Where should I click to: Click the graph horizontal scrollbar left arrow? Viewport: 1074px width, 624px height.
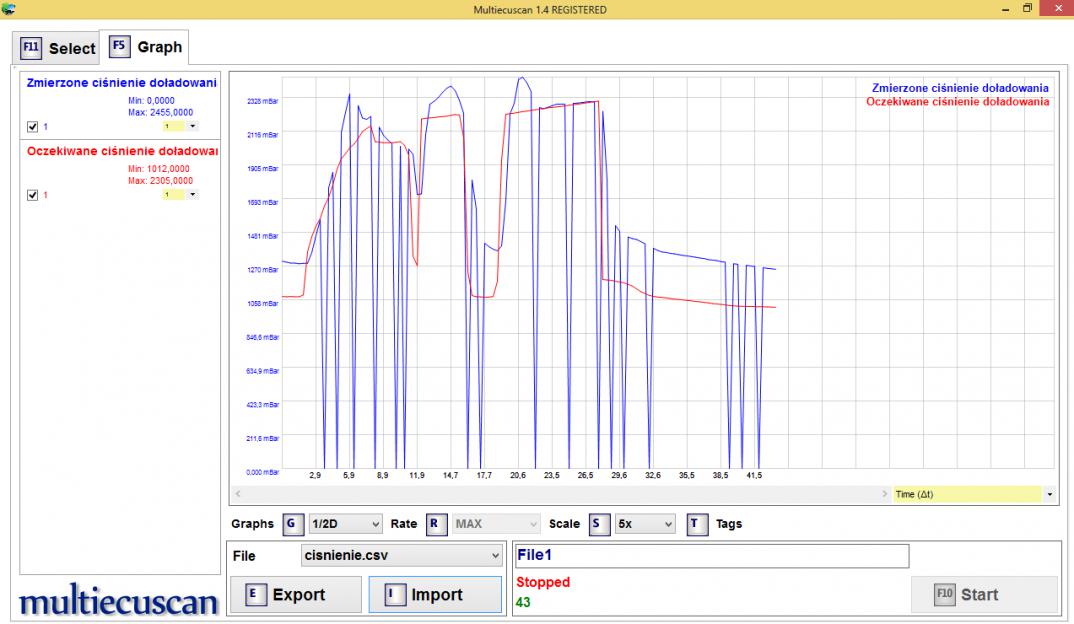click(238, 494)
